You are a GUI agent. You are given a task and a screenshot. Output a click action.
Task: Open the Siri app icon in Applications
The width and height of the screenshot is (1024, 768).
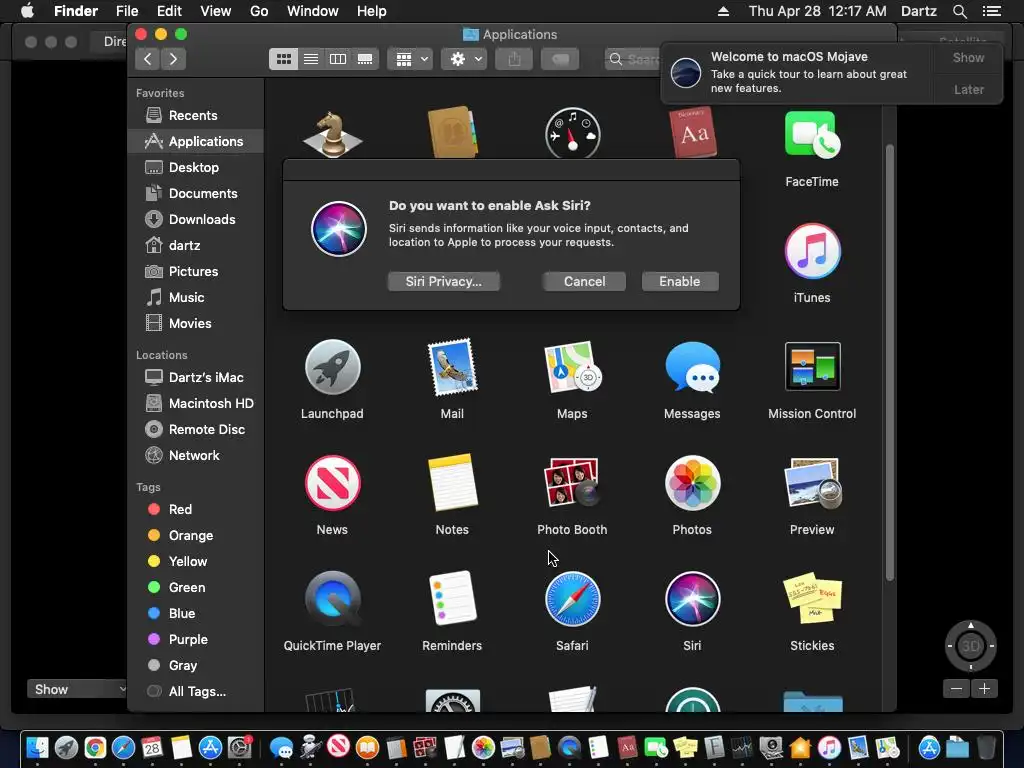[692, 599]
